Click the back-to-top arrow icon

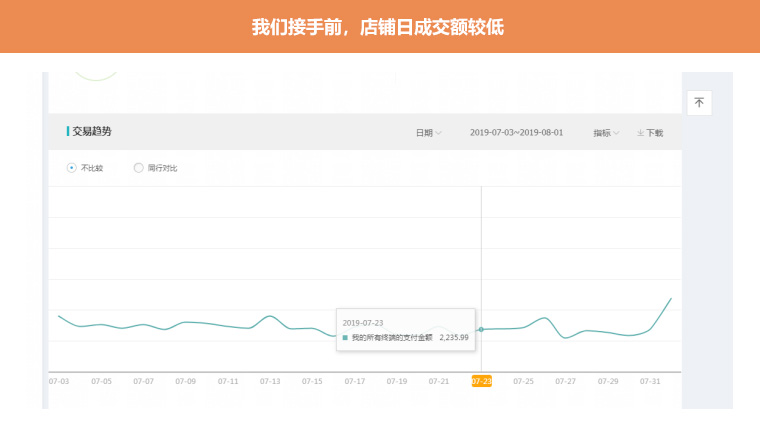699,103
